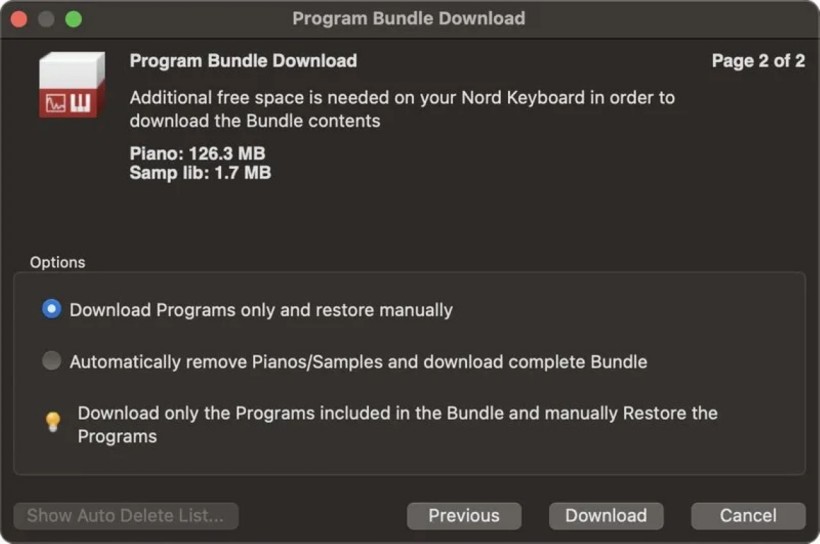The image size is (820, 544).
Task: Click the hint text about manually restoring Programs
Action: click(397, 425)
